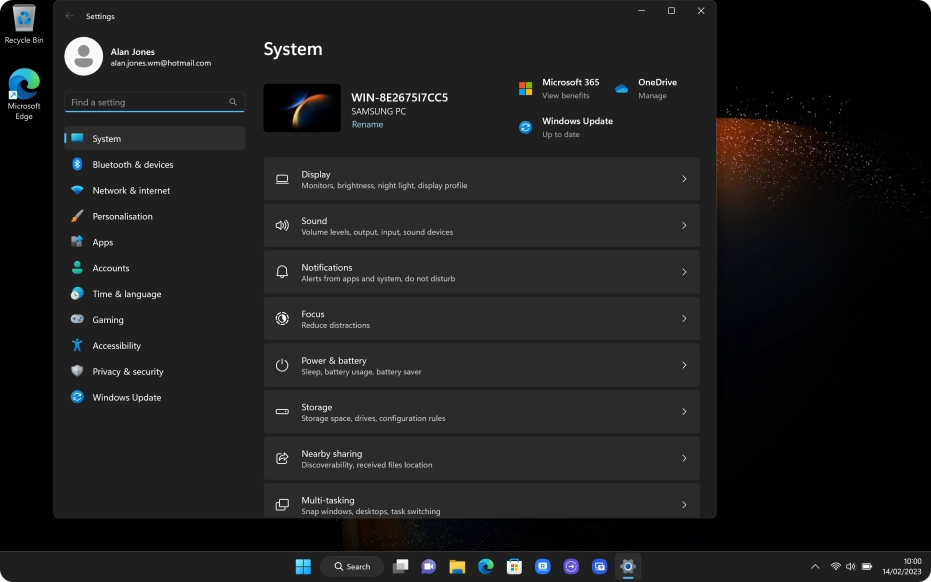This screenshot has width=931, height=582.
Task: Open the Notifications bell icon
Action: pos(281,271)
